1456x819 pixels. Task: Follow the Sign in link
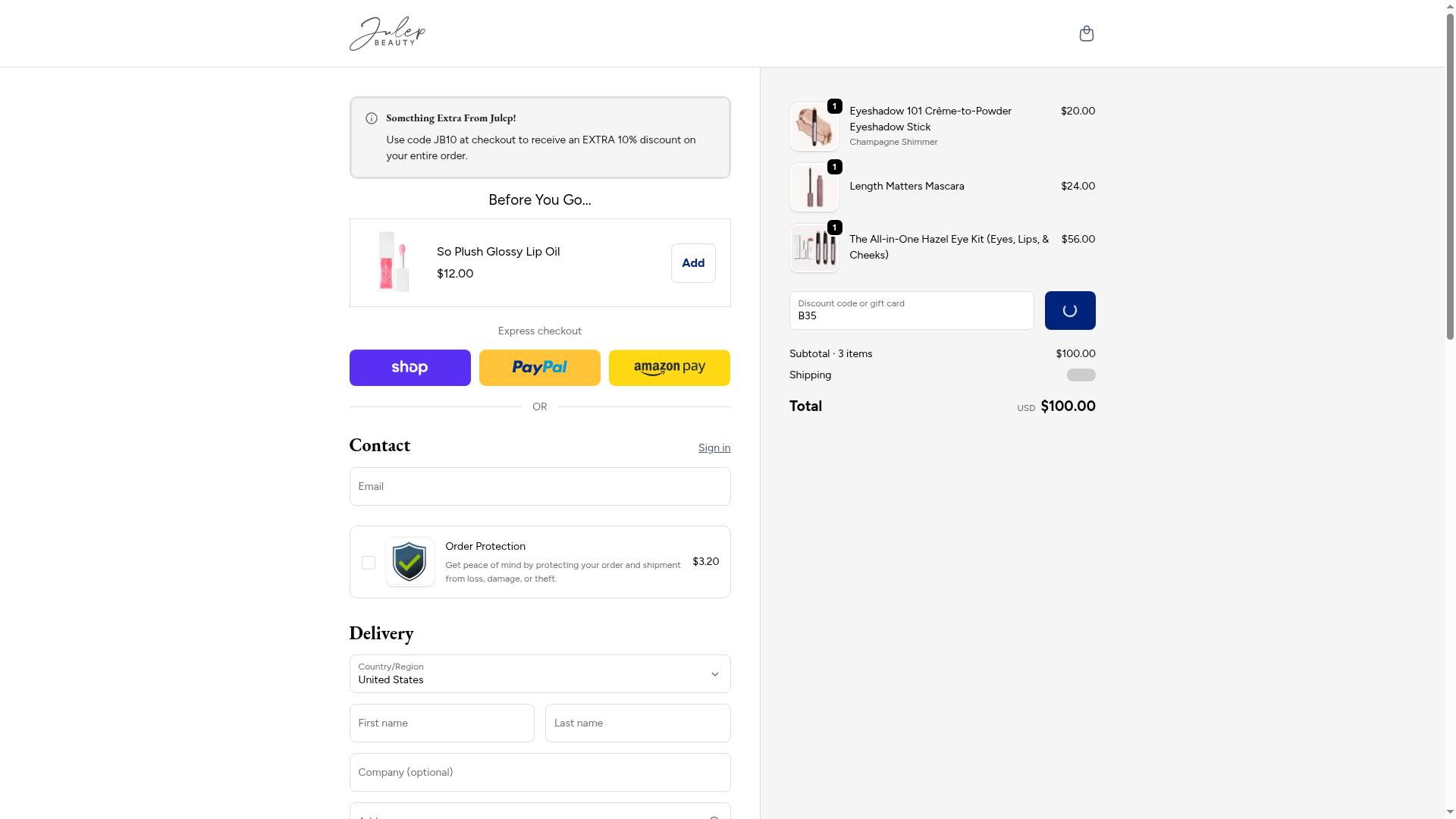coord(714,448)
